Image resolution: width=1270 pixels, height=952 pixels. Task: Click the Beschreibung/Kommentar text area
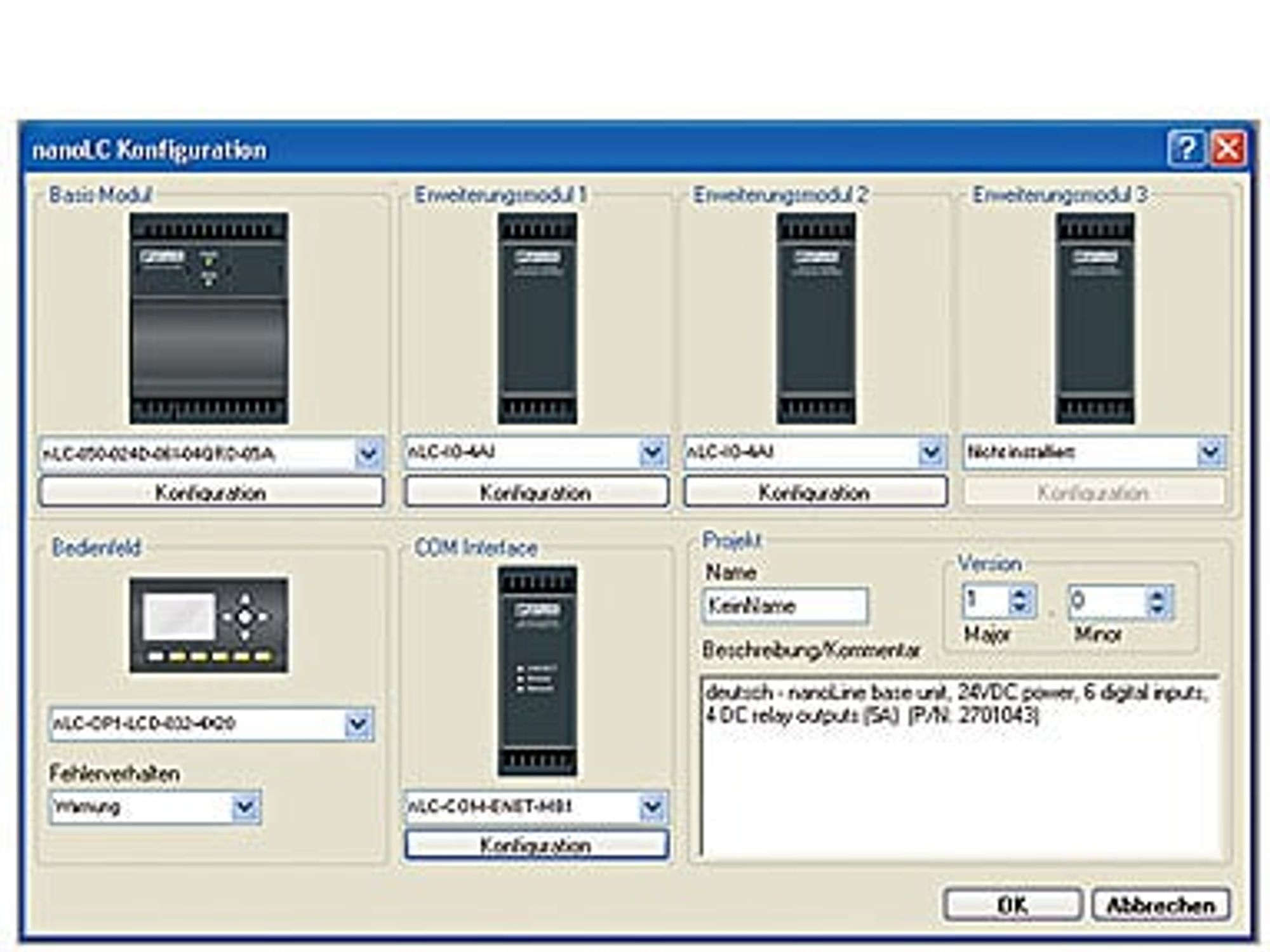click(x=961, y=766)
